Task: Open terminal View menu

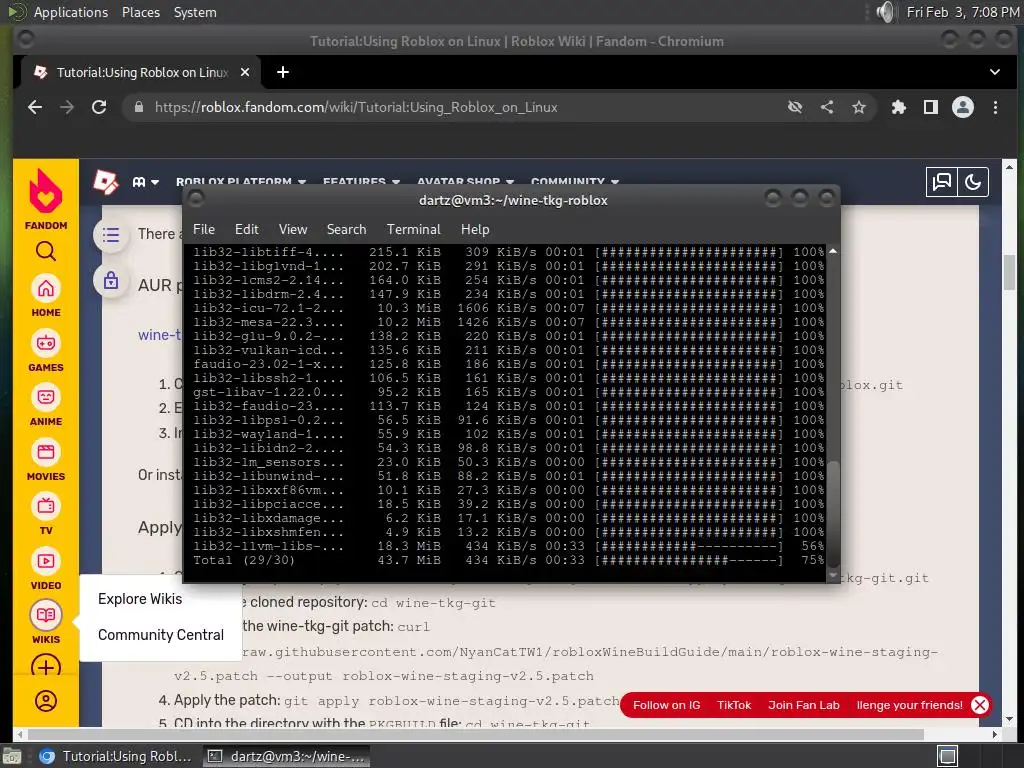Action: pos(293,229)
